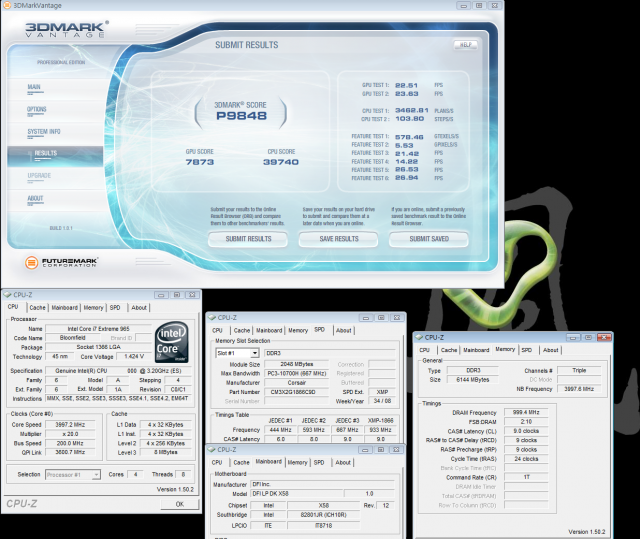Click the CPU score value 39740

tap(281, 162)
